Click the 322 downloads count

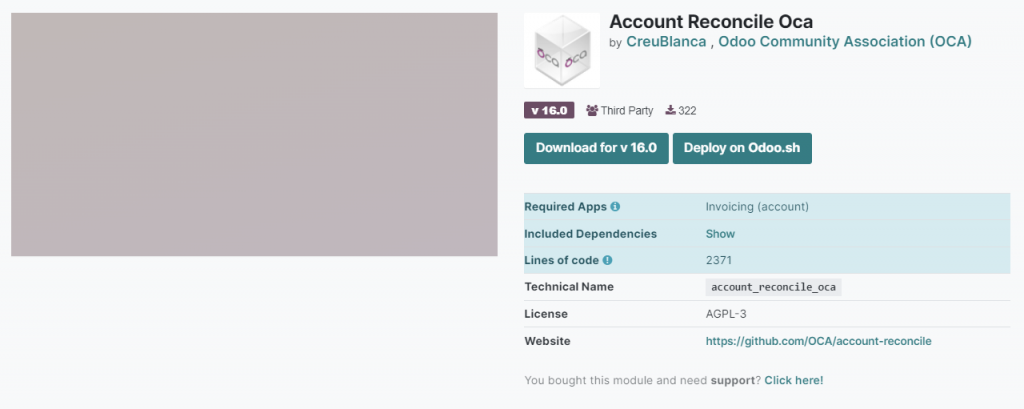click(x=687, y=111)
